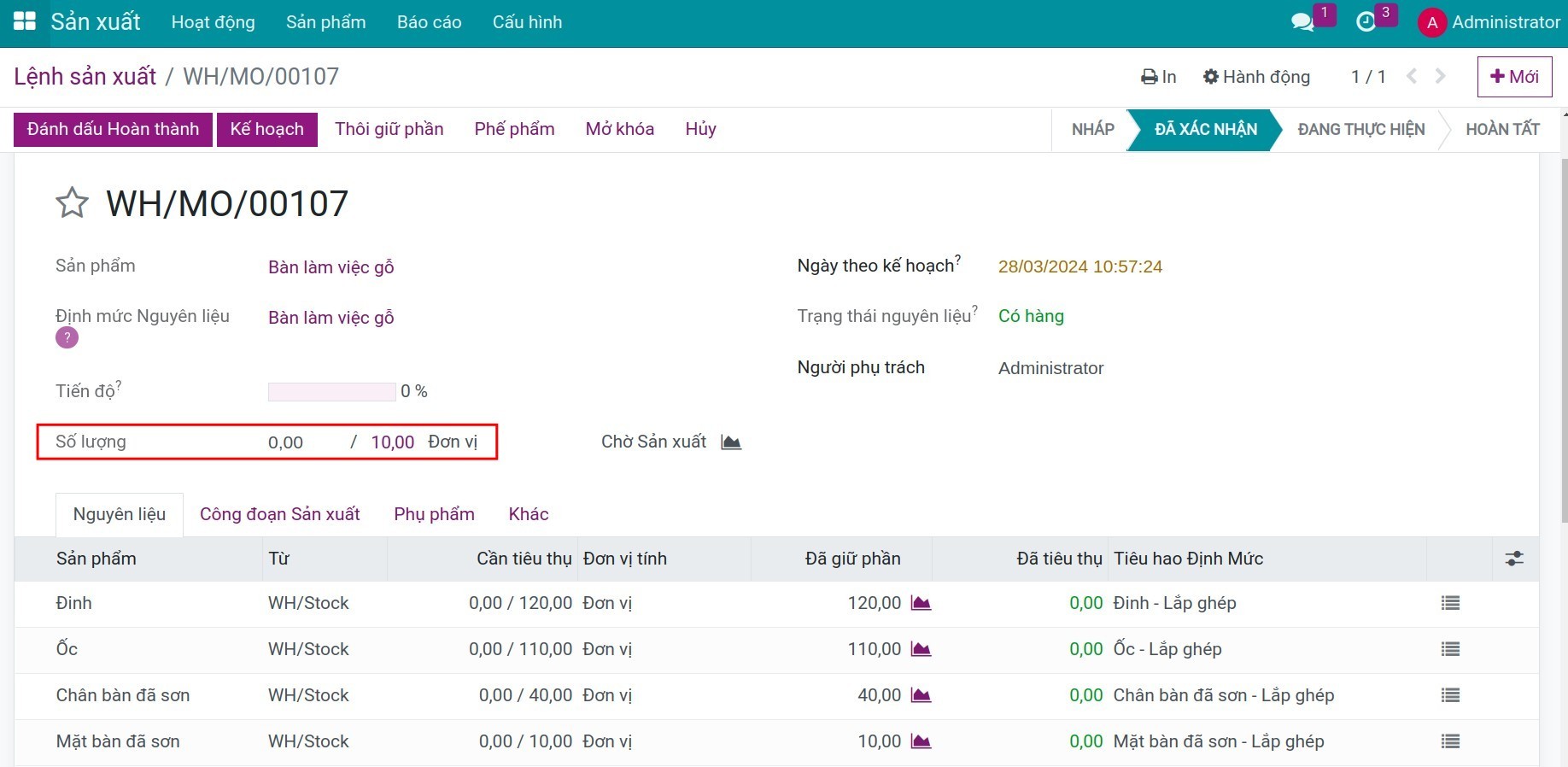Switch to Phụ phẩm tab

435,514
